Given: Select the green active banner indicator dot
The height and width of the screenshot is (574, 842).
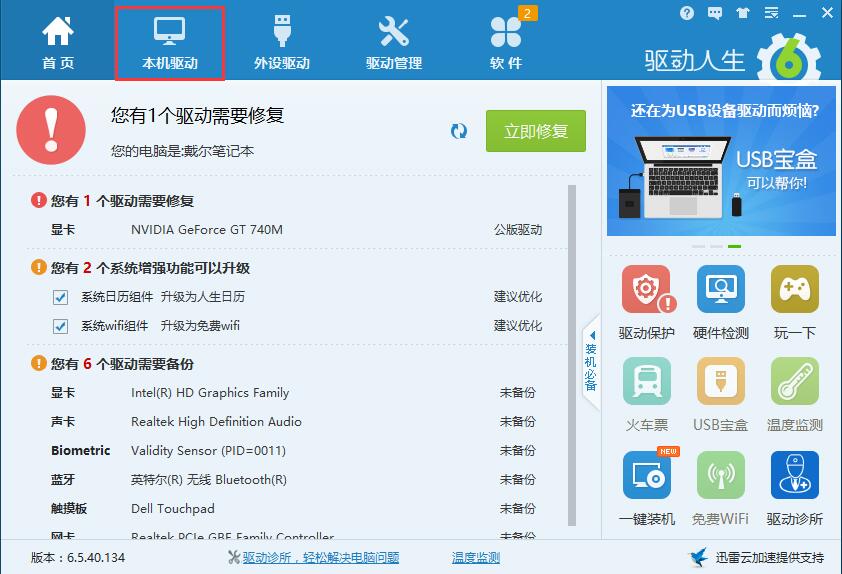Looking at the screenshot, I should [x=735, y=246].
